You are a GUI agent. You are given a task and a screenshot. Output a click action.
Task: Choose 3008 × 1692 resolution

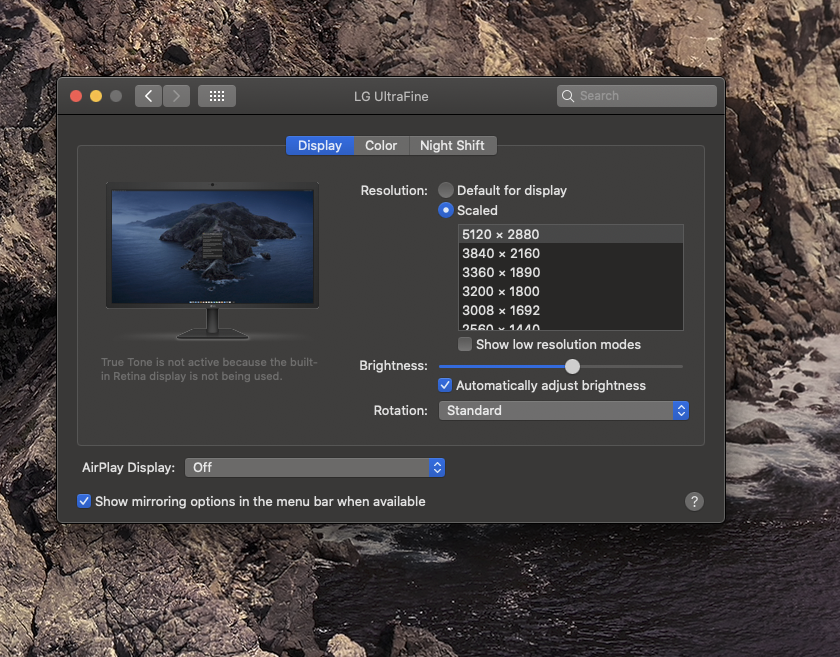pyautogui.click(x=571, y=310)
